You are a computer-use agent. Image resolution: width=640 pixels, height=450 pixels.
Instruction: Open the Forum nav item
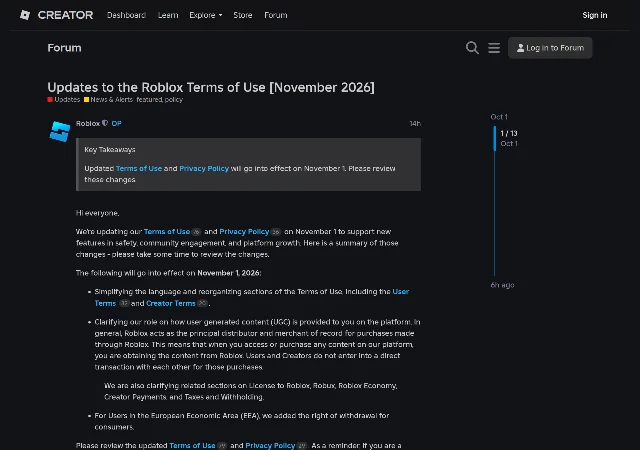[276, 15]
